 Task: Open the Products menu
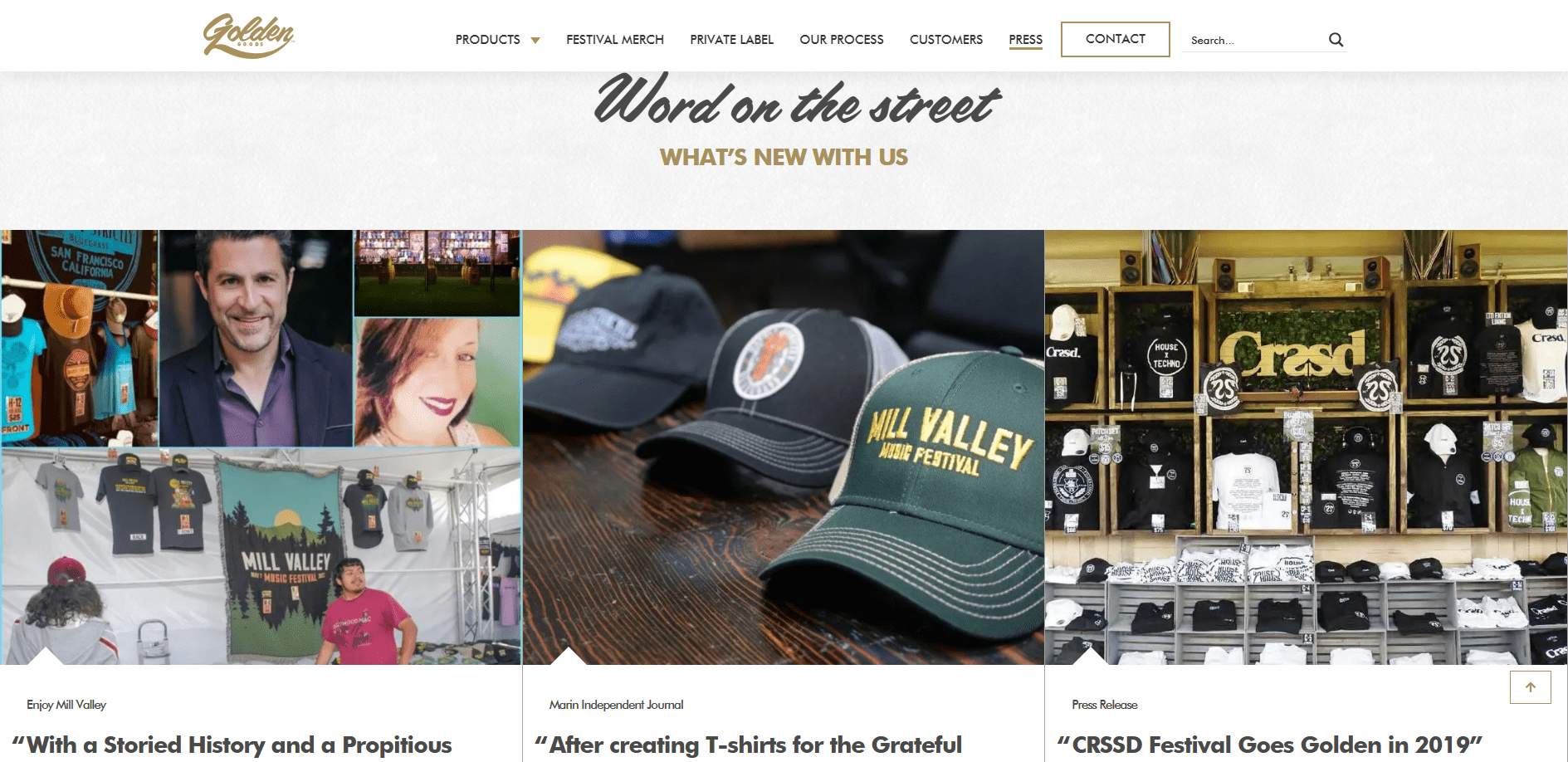click(487, 40)
